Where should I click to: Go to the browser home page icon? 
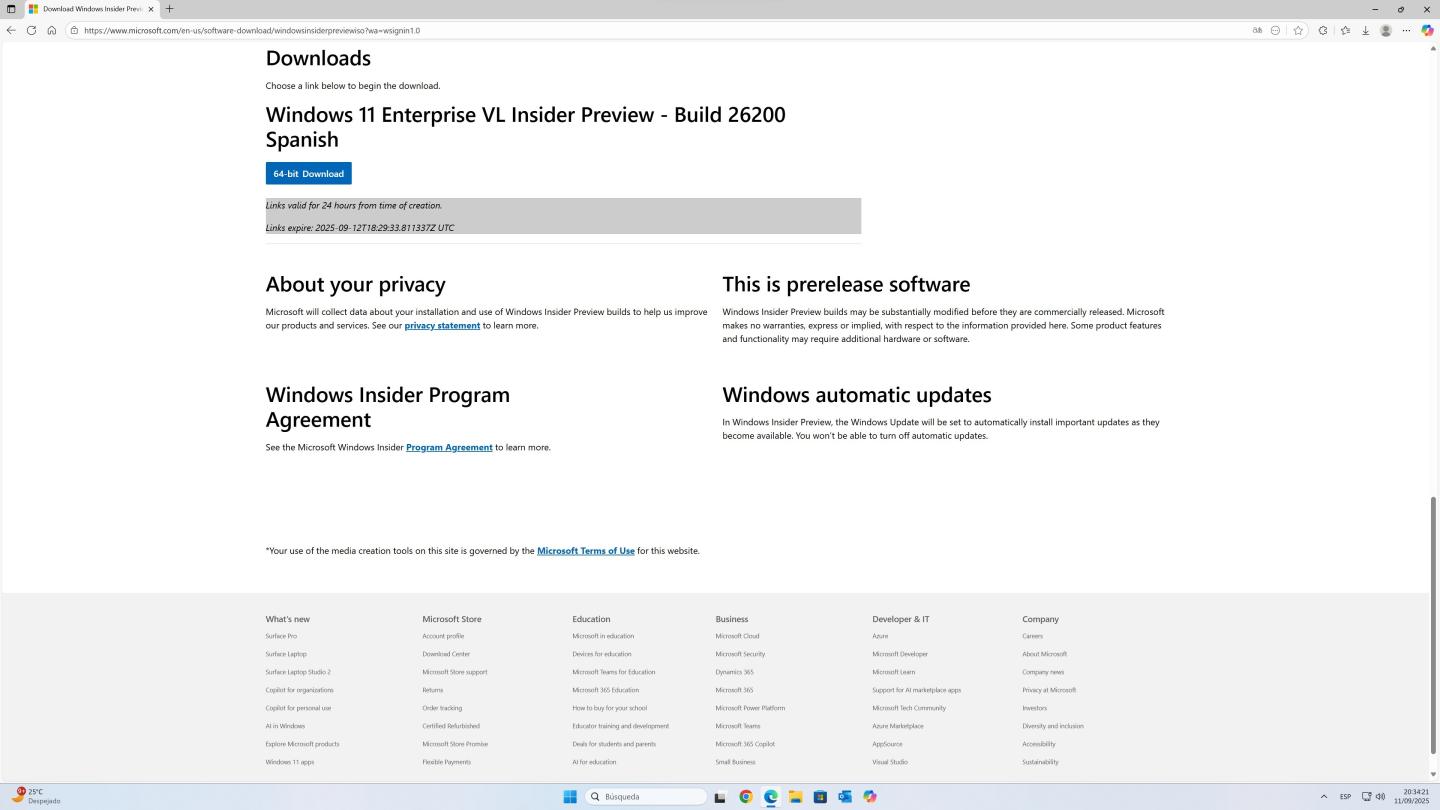click(x=52, y=30)
